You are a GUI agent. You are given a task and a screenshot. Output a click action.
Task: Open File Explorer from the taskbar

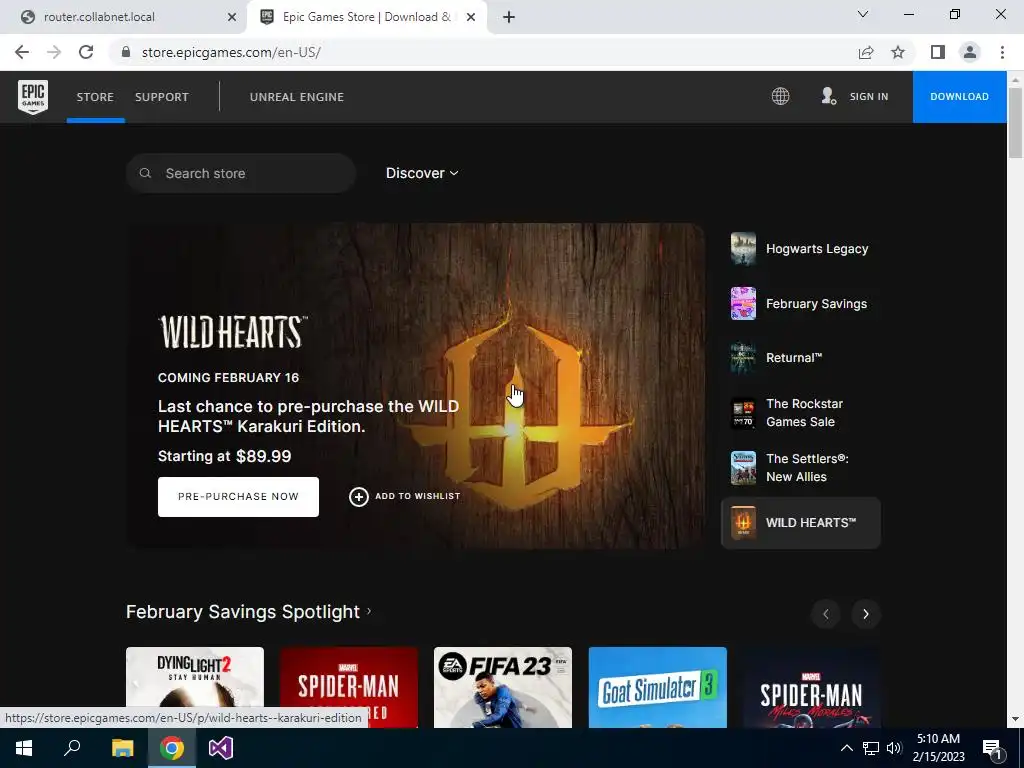(122, 748)
